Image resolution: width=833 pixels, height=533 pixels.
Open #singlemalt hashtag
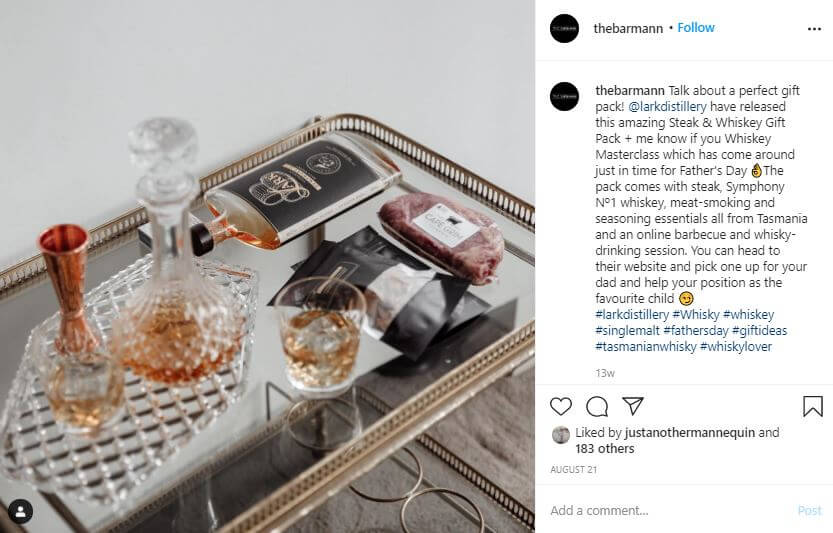coord(627,330)
